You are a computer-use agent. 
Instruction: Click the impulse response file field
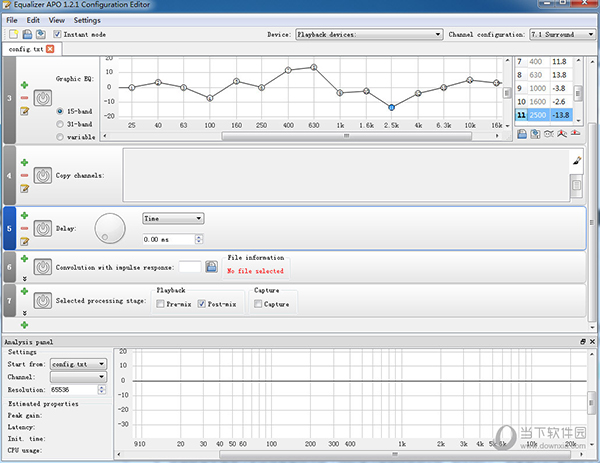190,267
